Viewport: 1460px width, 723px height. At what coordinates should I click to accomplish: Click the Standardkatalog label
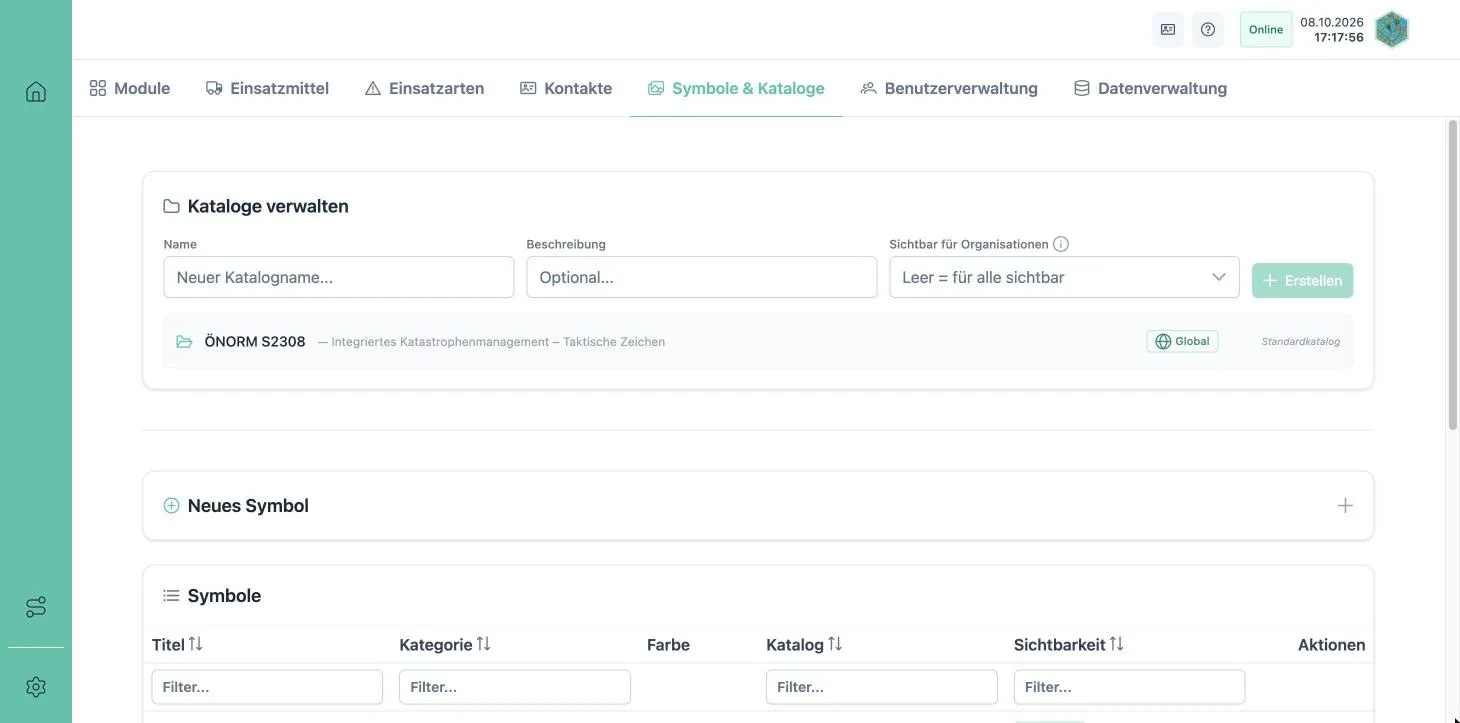click(x=1301, y=342)
